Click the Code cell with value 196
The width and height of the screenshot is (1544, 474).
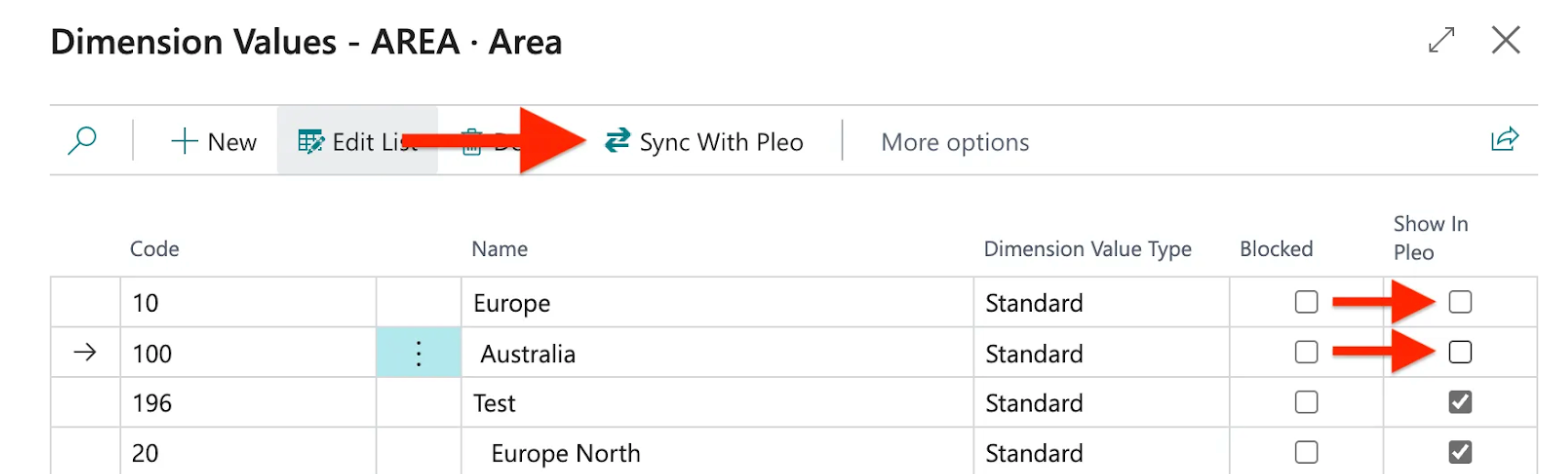tap(248, 403)
